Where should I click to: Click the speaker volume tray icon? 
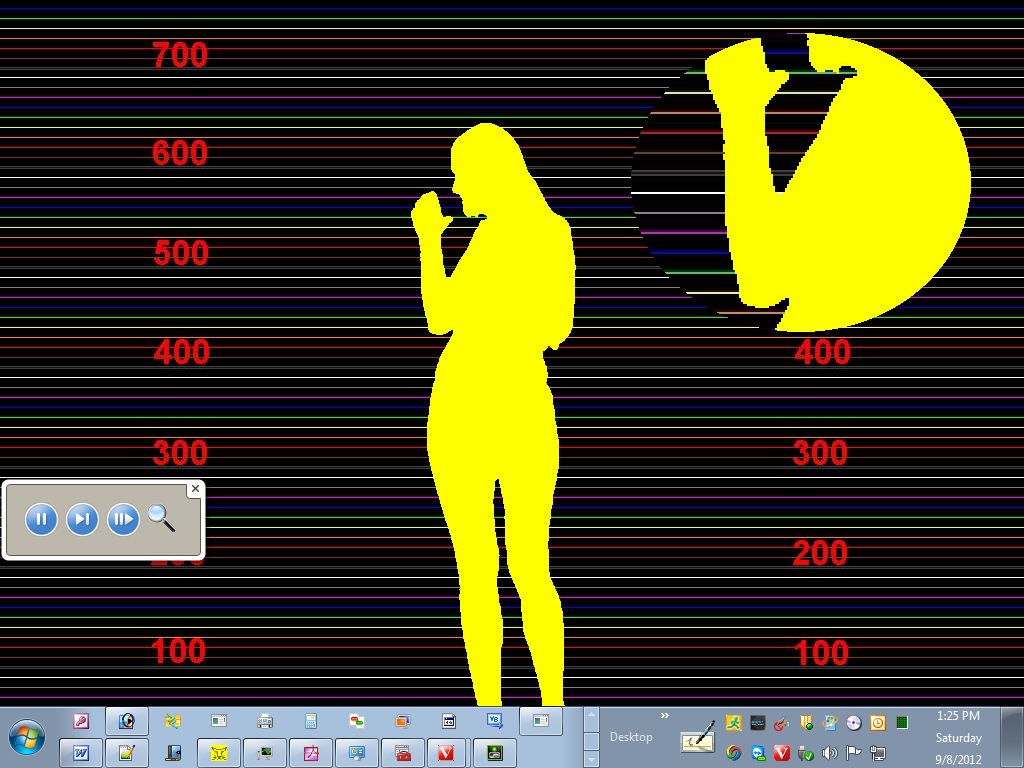pyautogui.click(x=830, y=753)
